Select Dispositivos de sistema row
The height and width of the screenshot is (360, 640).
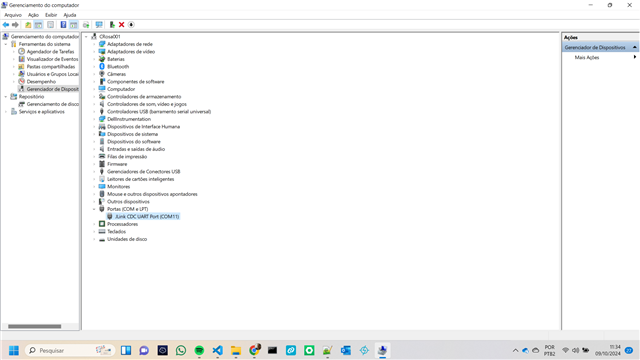click(132, 134)
